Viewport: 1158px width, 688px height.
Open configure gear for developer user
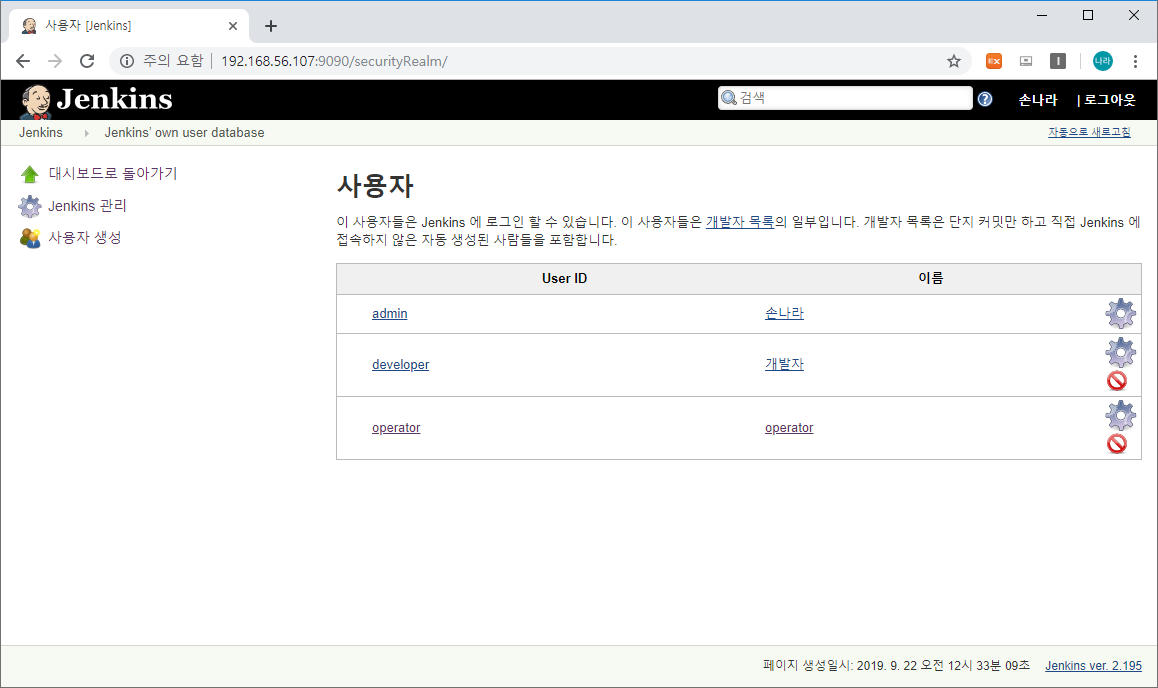coord(1120,352)
